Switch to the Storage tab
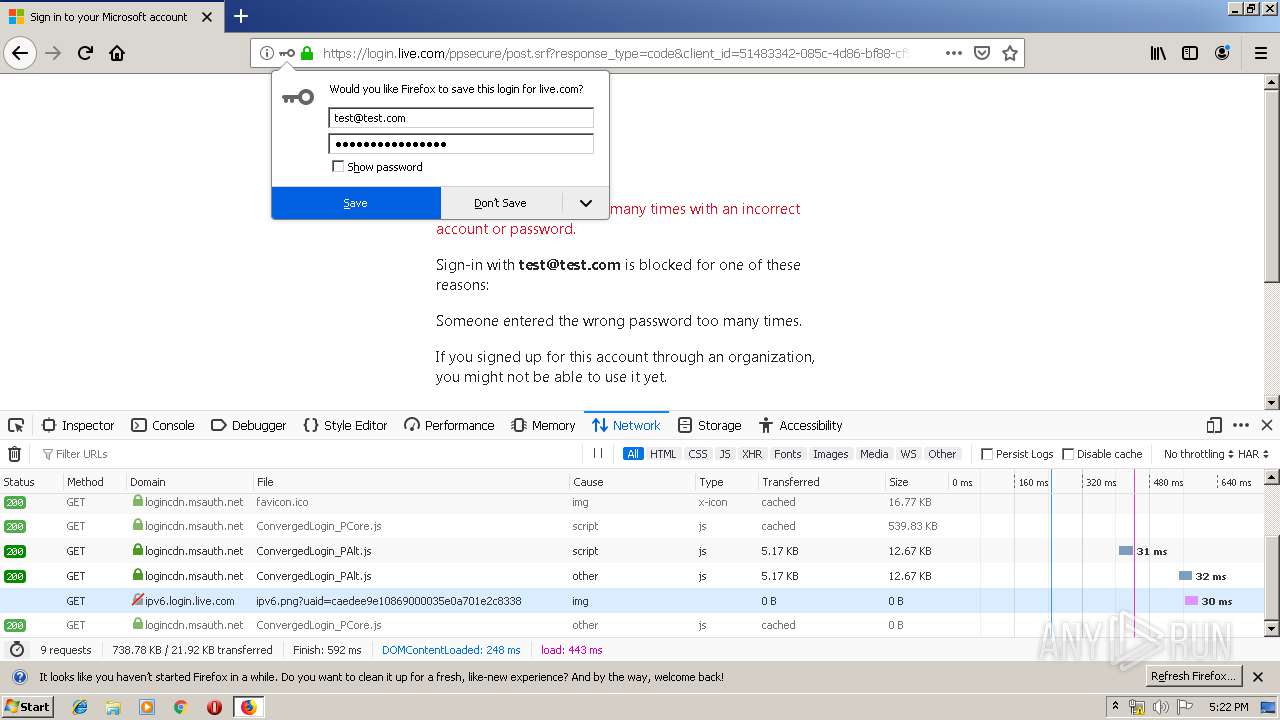This screenshot has height=720, width=1280. click(709, 425)
